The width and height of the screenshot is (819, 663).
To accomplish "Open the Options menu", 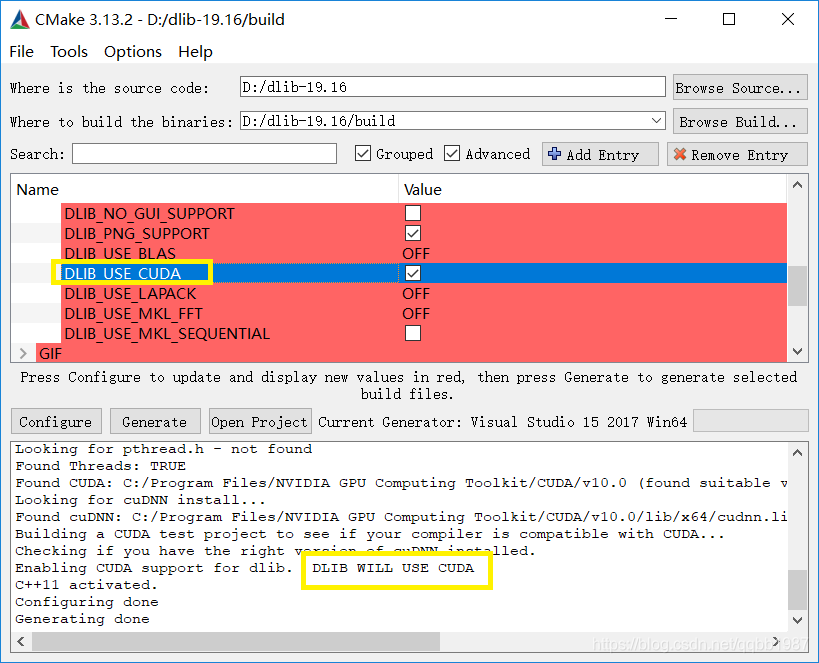I will [x=132, y=52].
